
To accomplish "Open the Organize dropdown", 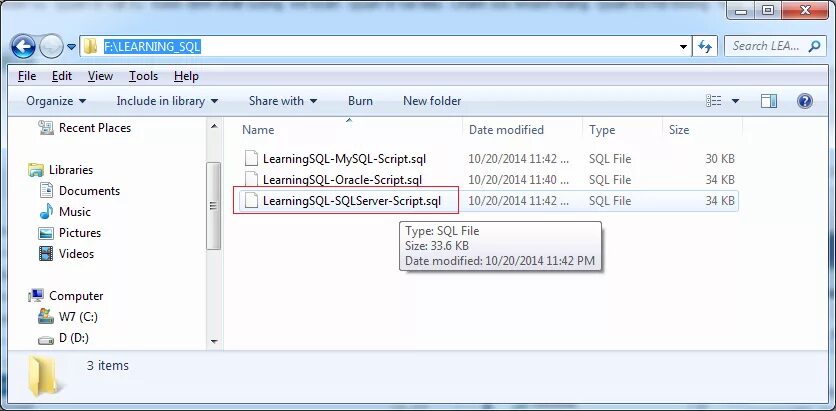I will tap(56, 101).
